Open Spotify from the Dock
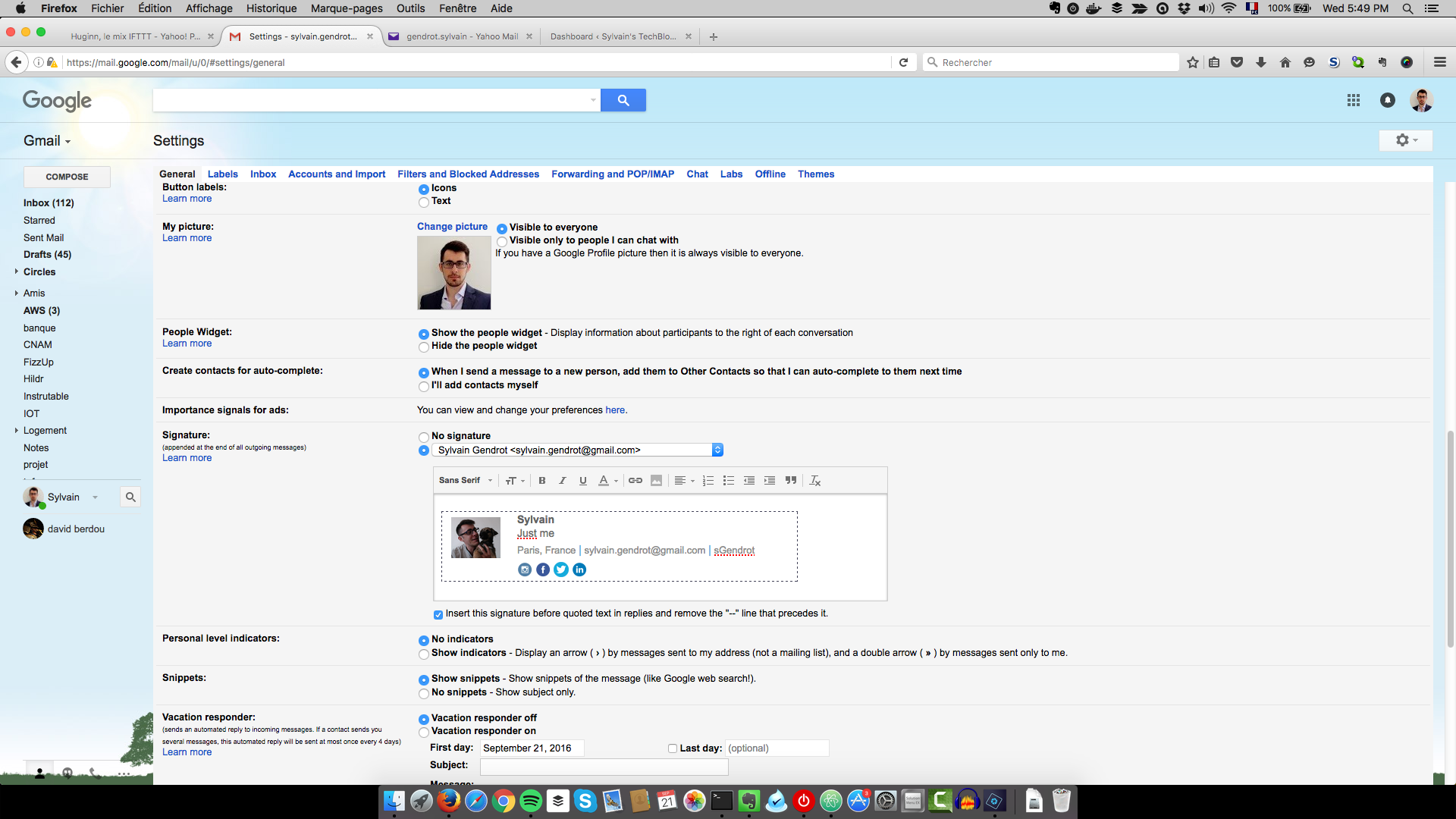This screenshot has height=819, width=1456. (x=531, y=801)
